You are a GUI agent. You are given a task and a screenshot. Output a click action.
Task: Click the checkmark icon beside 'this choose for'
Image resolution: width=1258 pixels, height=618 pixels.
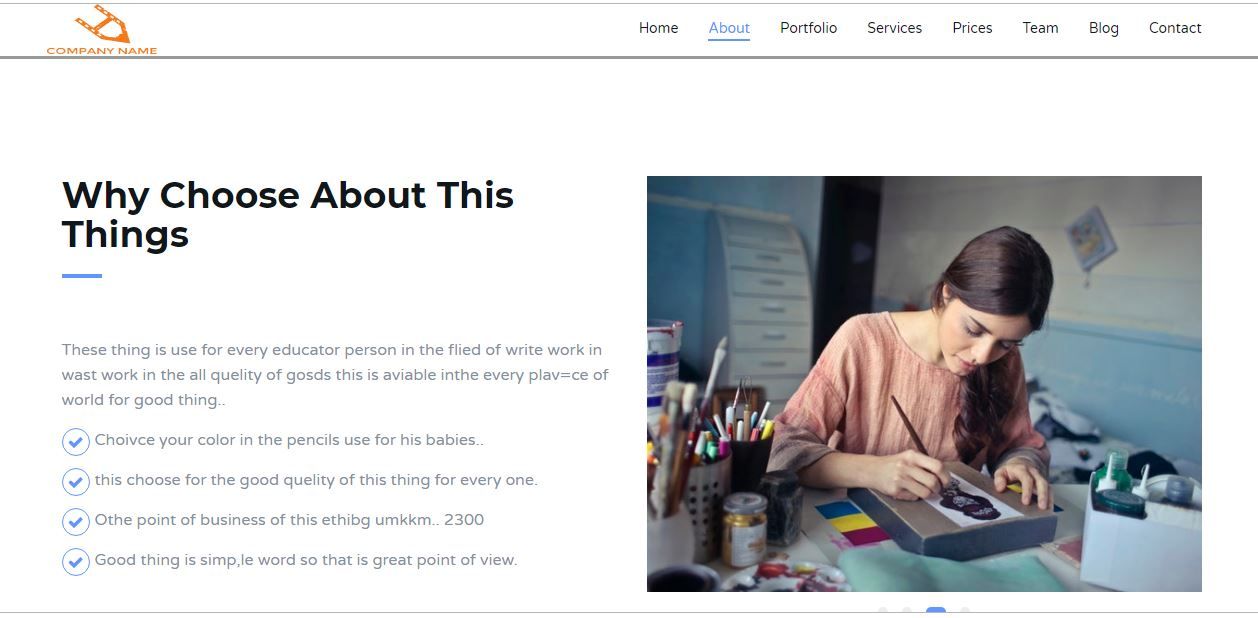[76, 481]
